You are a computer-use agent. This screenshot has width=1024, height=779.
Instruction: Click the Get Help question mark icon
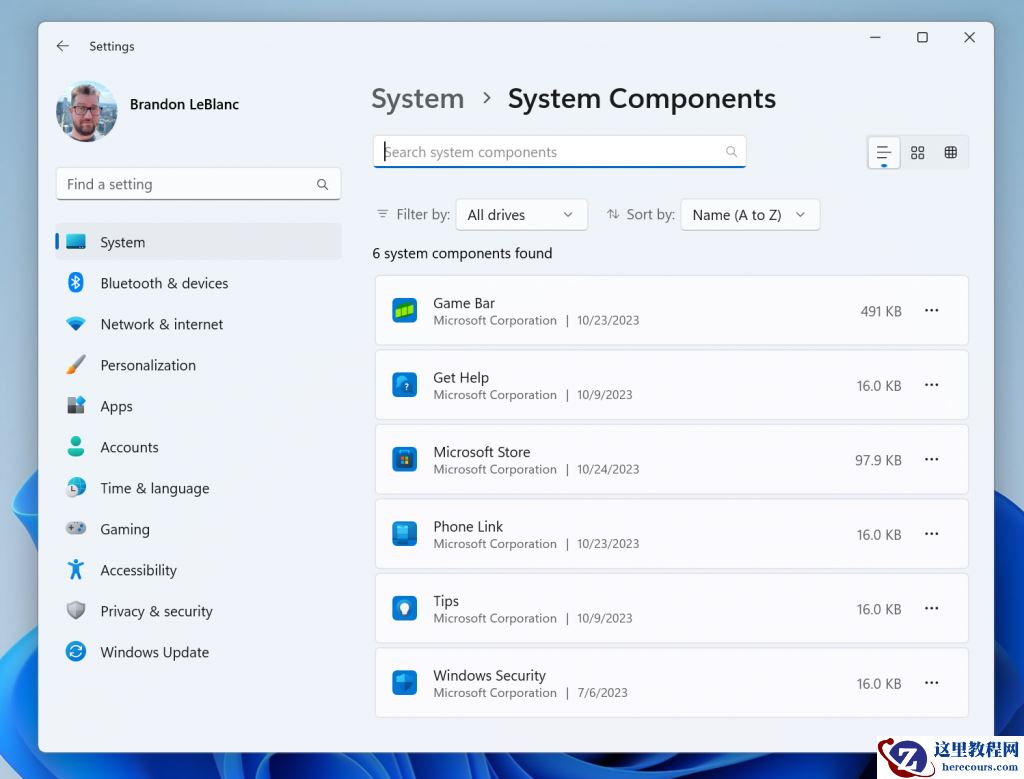404,384
